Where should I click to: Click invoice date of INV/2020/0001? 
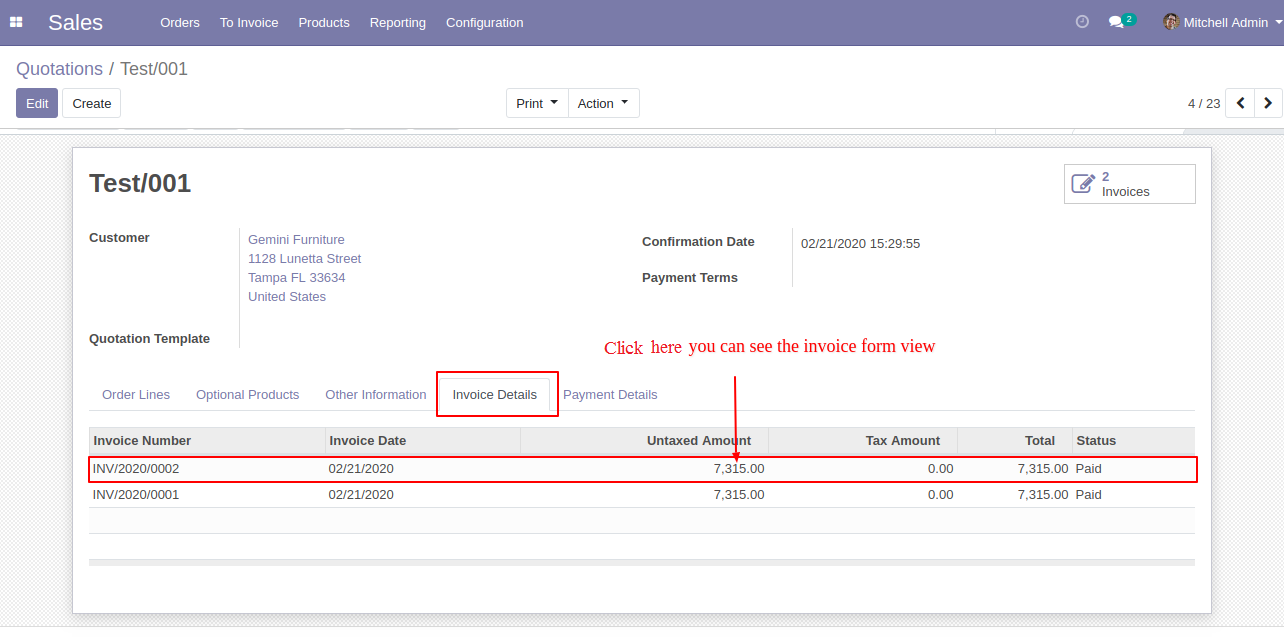tap(361, 495)
